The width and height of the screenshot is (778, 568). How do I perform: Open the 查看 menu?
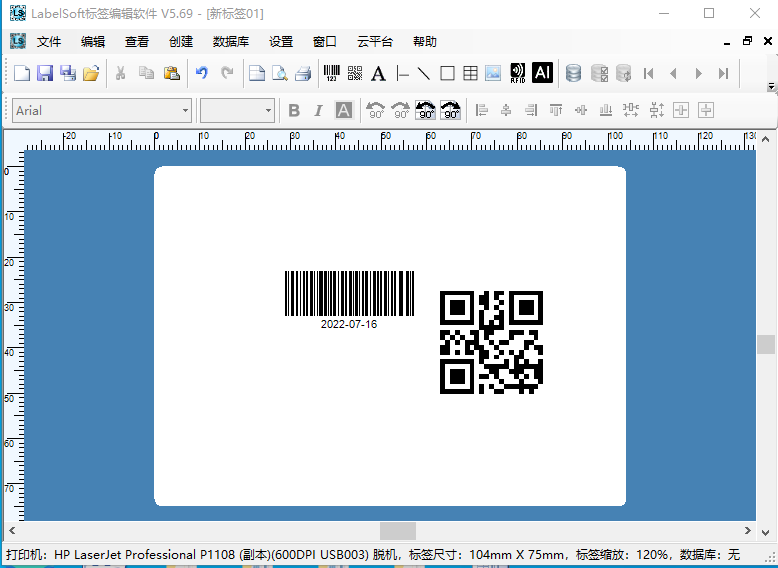pos(136,42)
